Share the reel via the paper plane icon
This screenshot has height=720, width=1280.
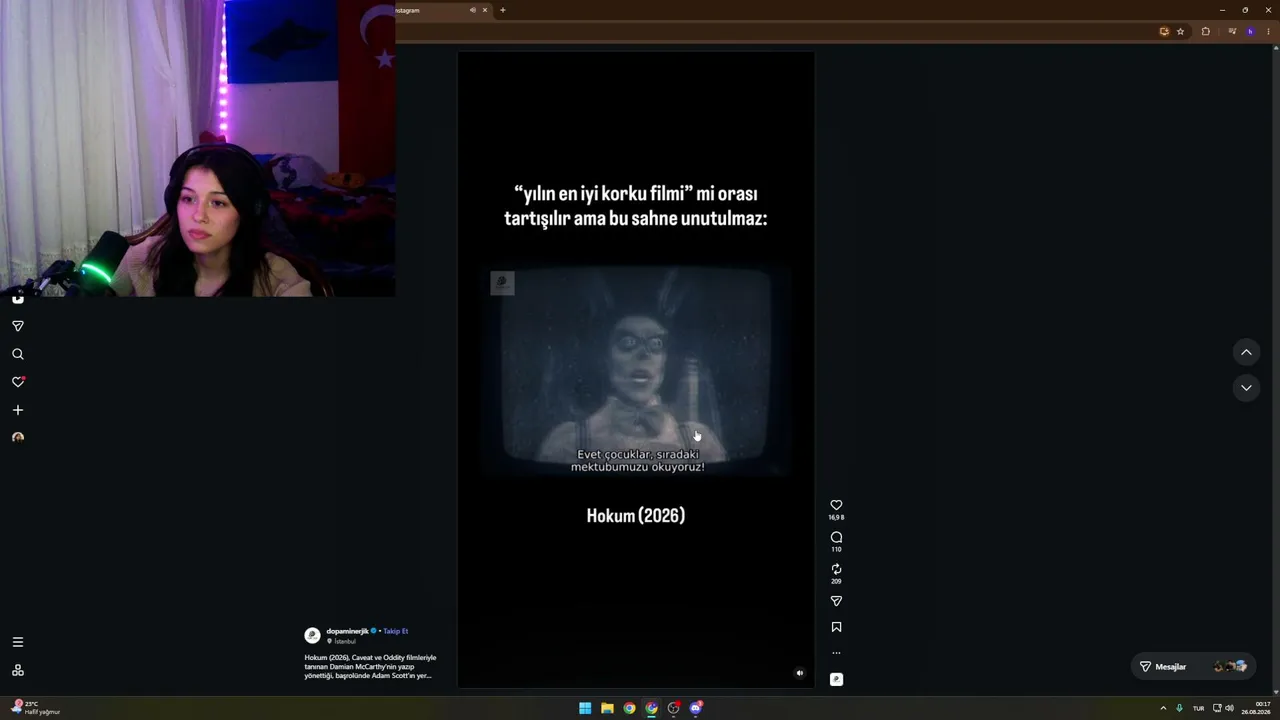(x=836, y=601)
